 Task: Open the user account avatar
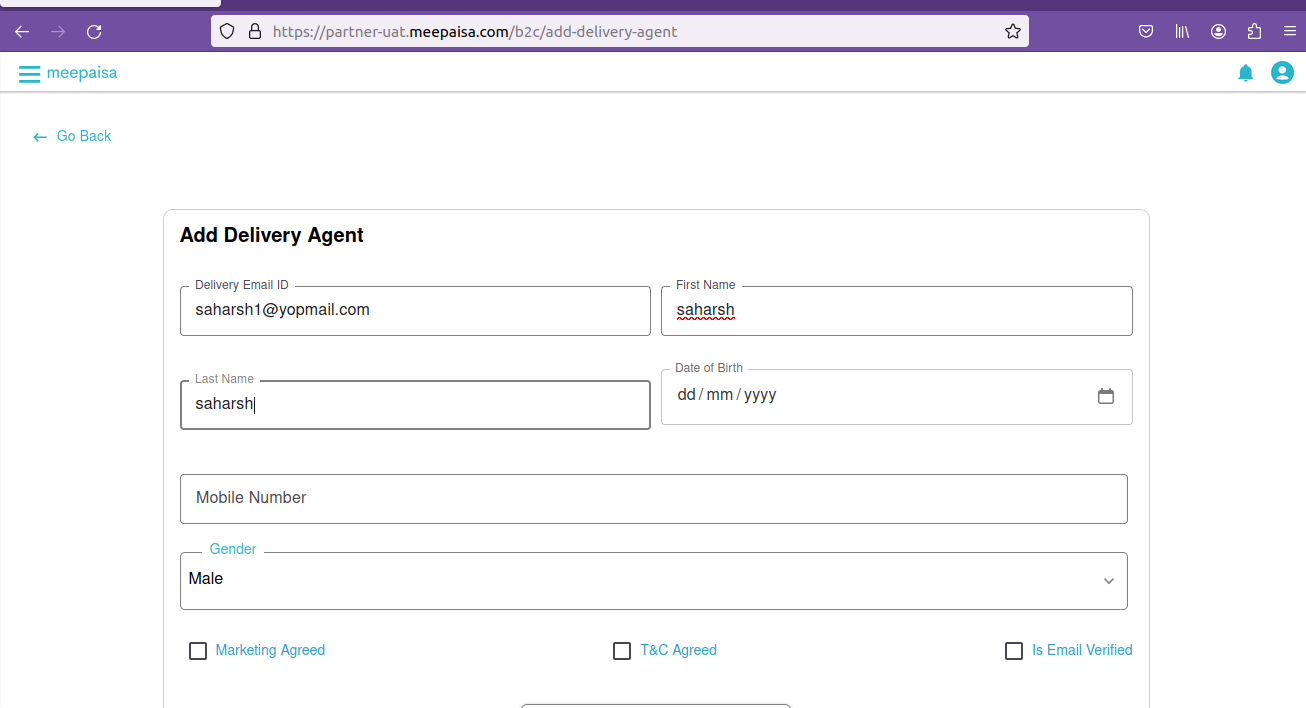[x=1282, y=73]
